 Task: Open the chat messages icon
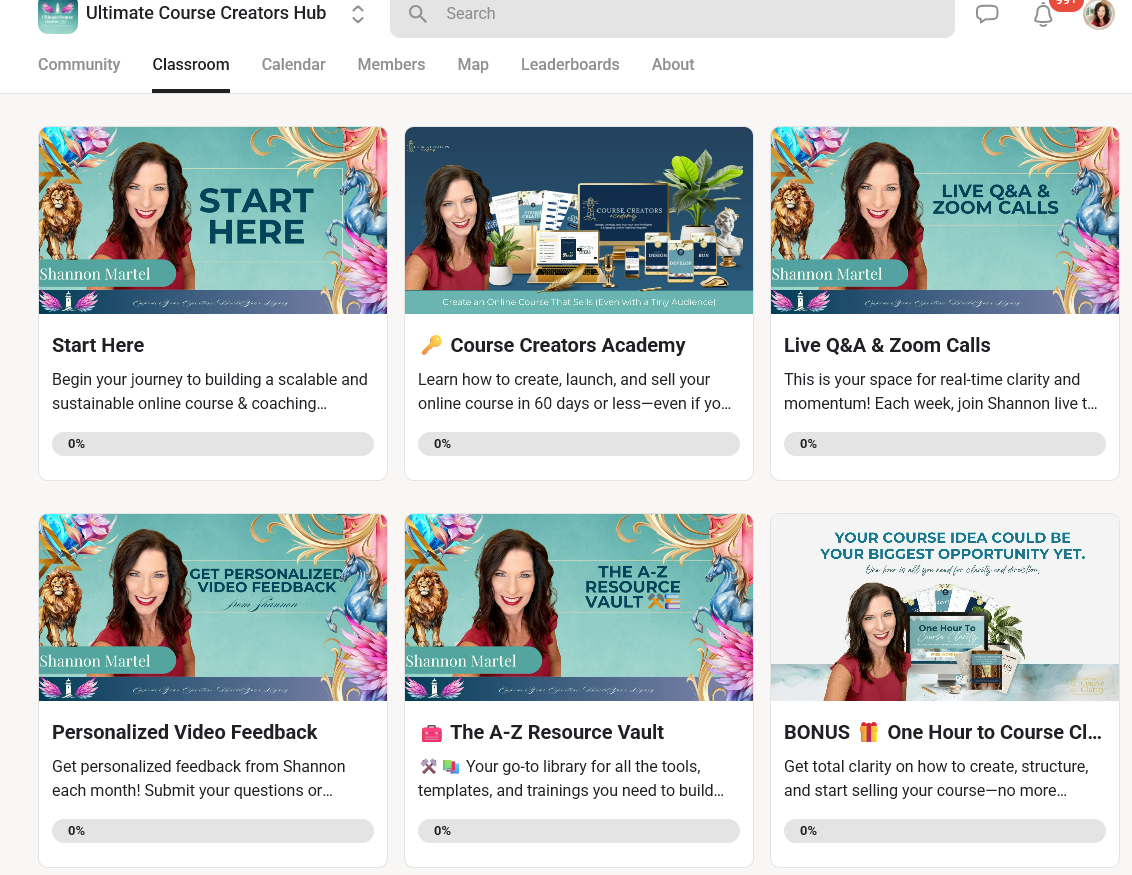pos(987,14)
